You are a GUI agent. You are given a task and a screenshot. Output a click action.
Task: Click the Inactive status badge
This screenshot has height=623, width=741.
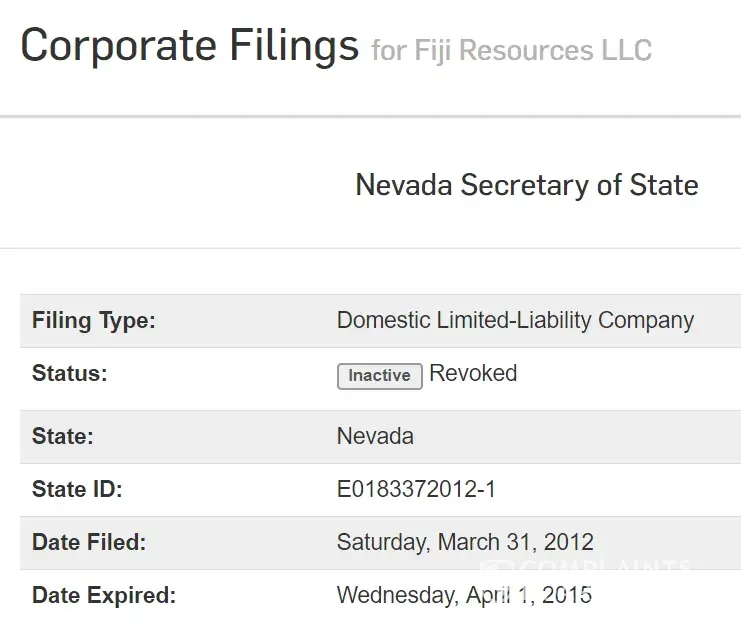379,375
